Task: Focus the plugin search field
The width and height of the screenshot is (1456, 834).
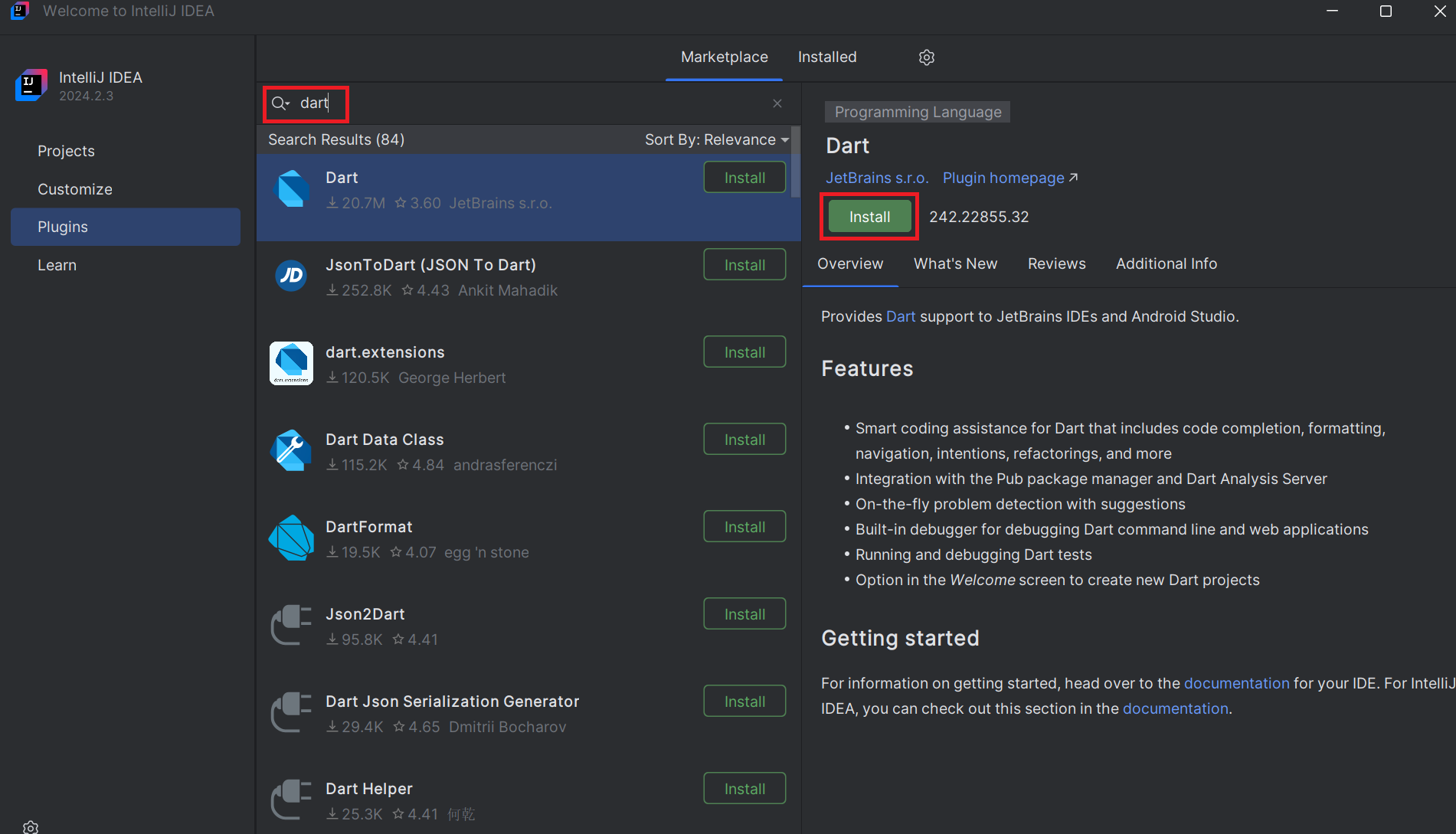Action: [x=528, y=103]
